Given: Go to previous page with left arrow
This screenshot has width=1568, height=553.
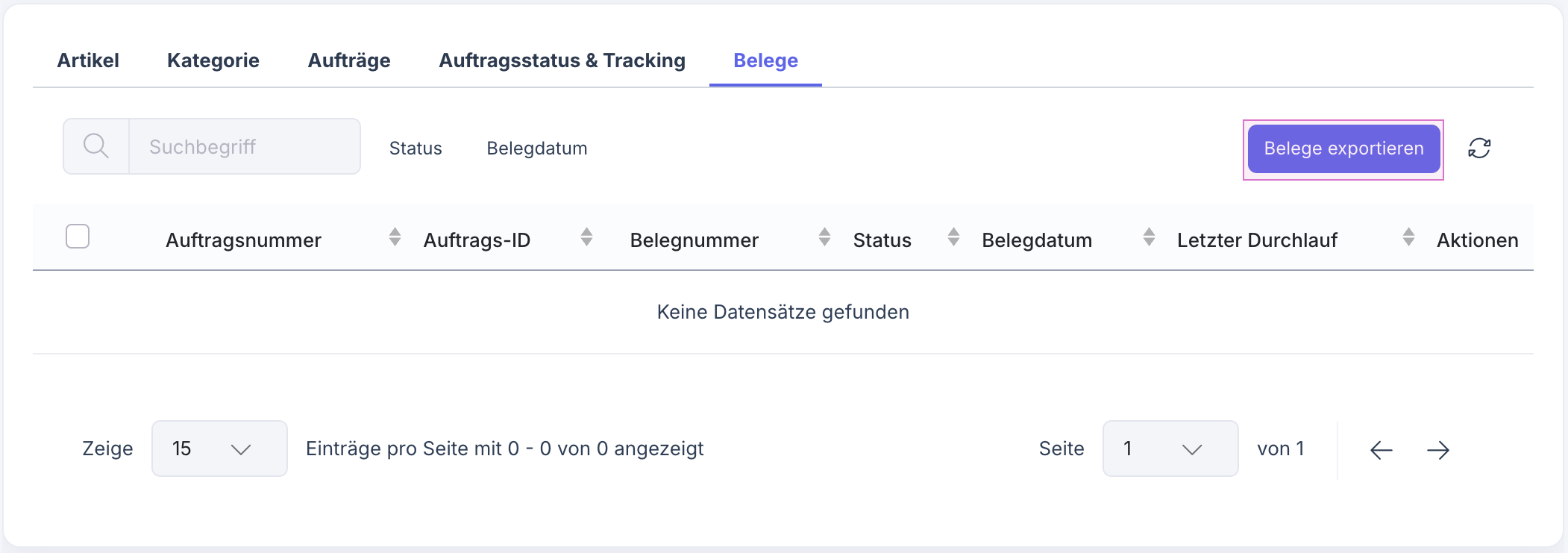Looking at the screenshot, I should click(1381, 449).
